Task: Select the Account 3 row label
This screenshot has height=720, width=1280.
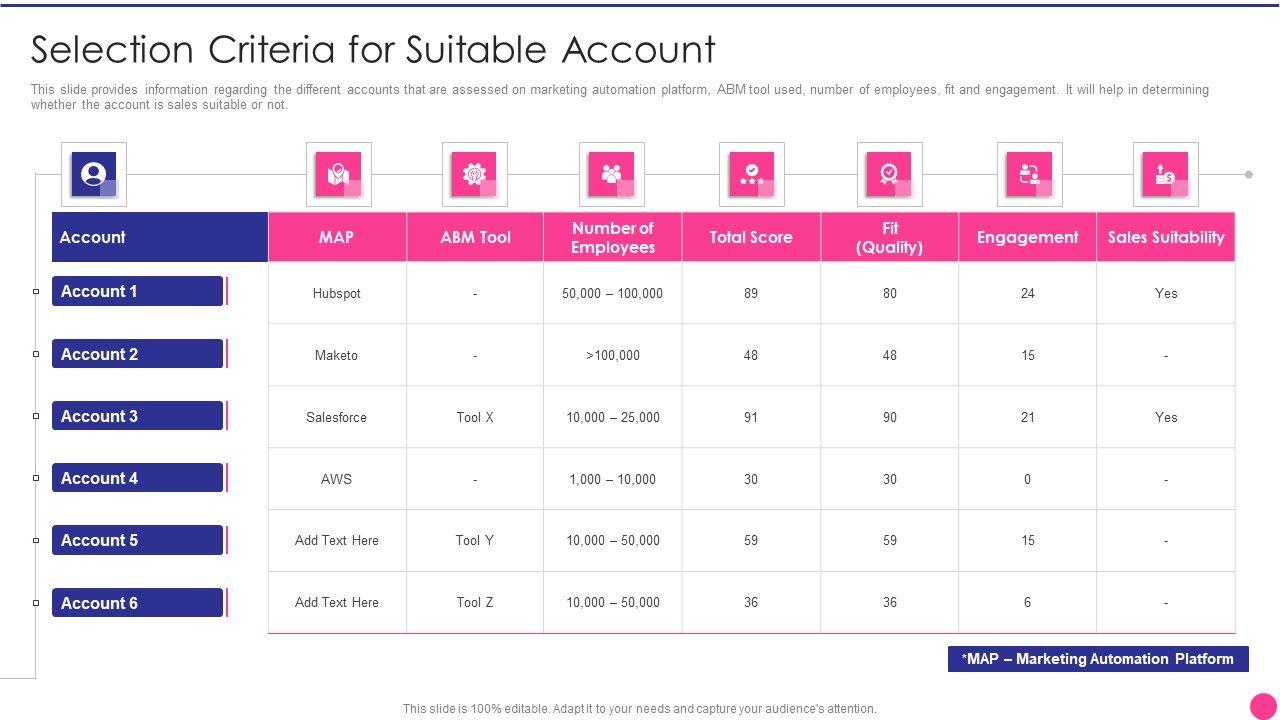Action: point(137,416)
